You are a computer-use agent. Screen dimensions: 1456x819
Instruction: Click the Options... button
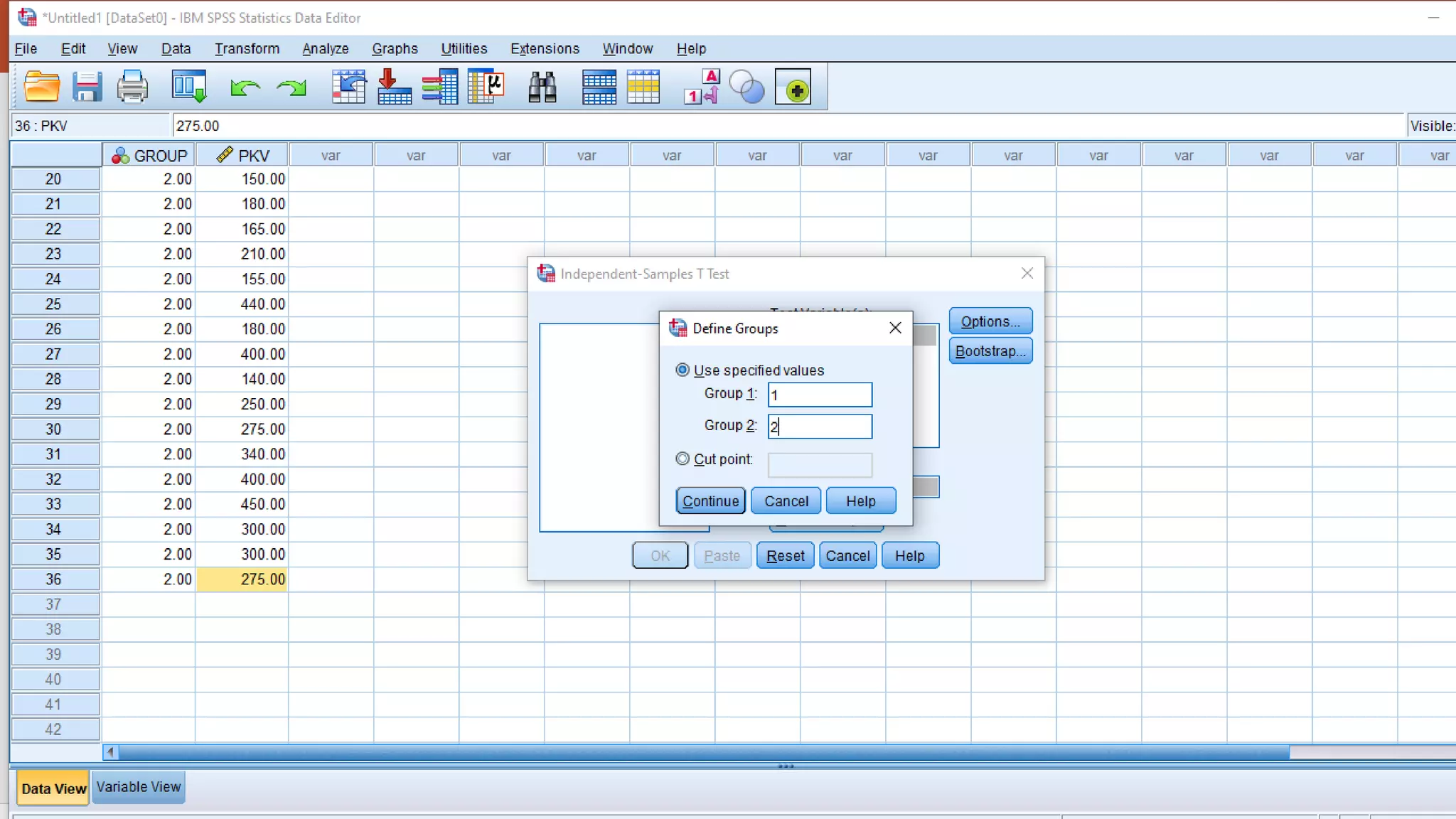point(990,321)
